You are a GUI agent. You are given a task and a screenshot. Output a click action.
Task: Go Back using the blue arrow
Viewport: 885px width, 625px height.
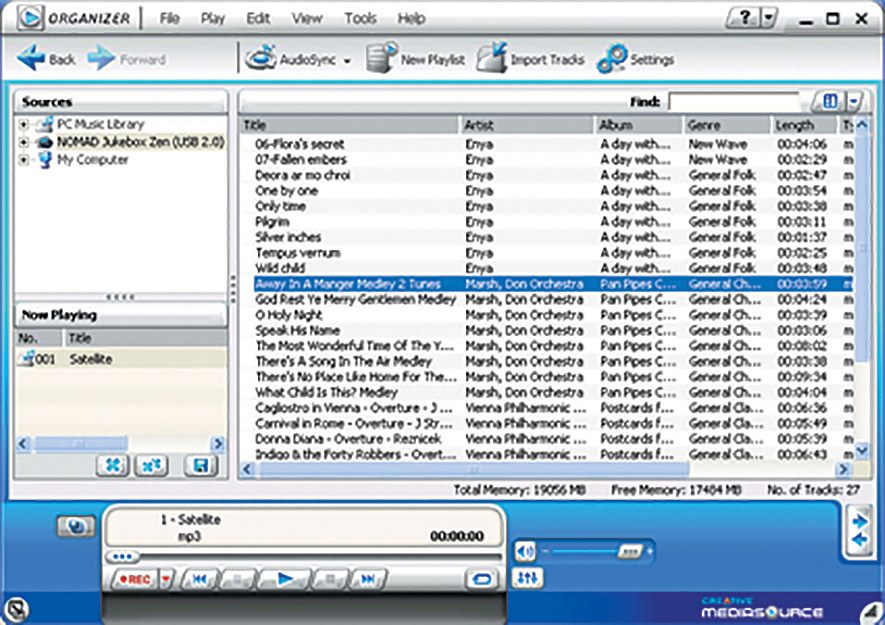click(45, 58)
